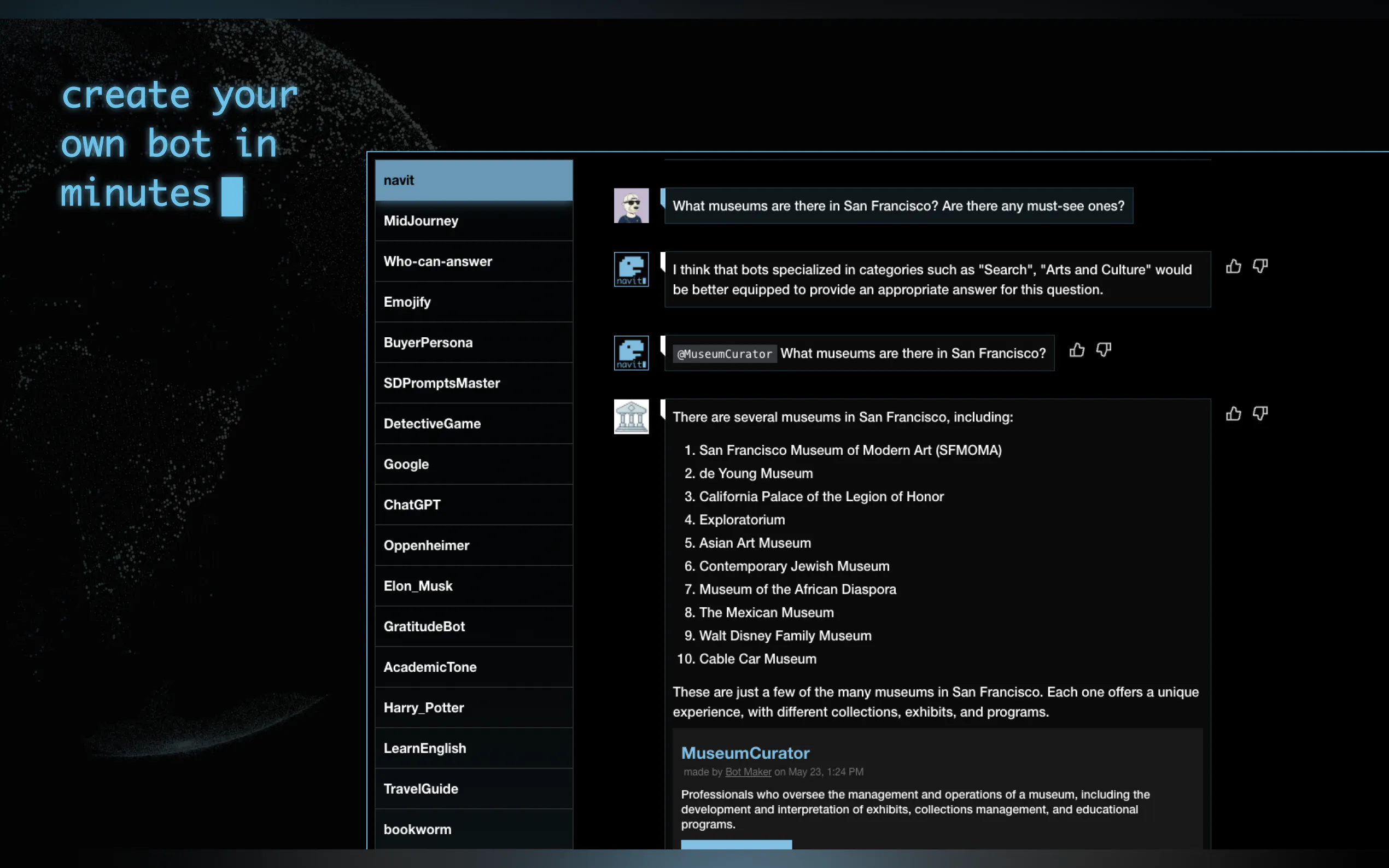The image size is (1389, 868).
Task: Open the Who-can-answer bot
Action: pyautogui.click(x=473, y=262)
